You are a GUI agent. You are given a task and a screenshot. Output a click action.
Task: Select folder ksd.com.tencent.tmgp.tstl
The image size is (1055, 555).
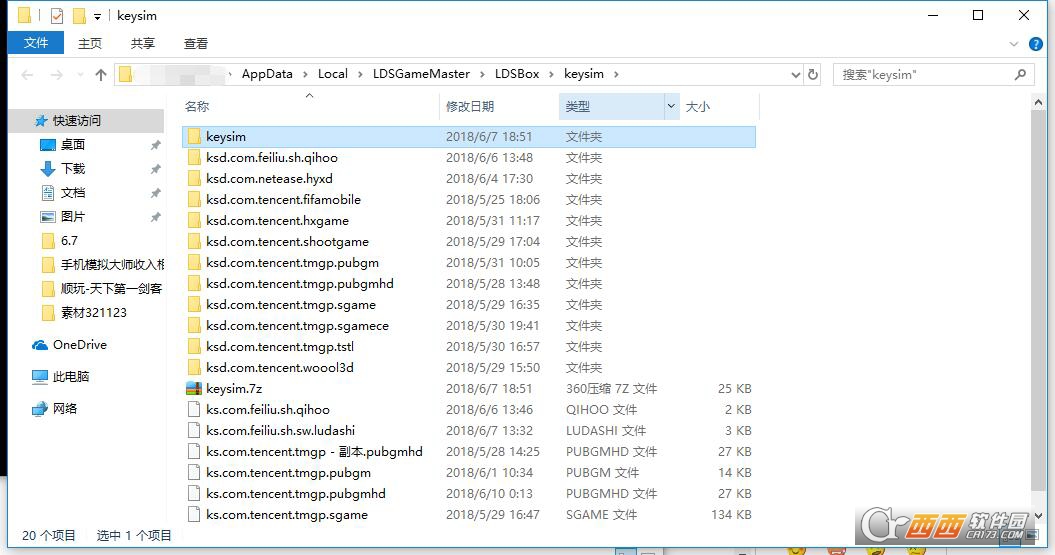(x=280, y=346)
